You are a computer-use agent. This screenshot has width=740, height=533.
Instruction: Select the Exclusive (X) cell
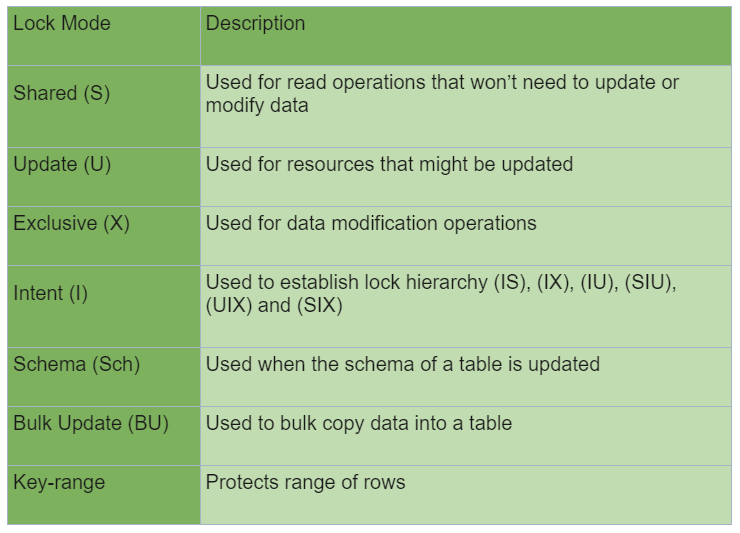coord(104,236)
